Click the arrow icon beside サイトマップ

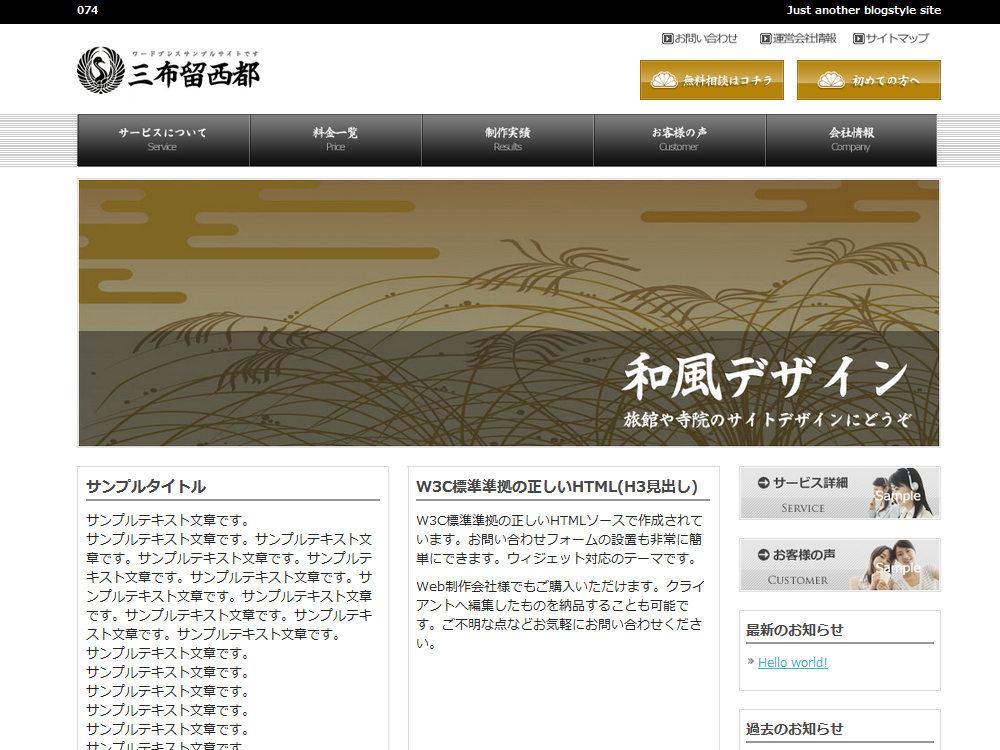858,39
